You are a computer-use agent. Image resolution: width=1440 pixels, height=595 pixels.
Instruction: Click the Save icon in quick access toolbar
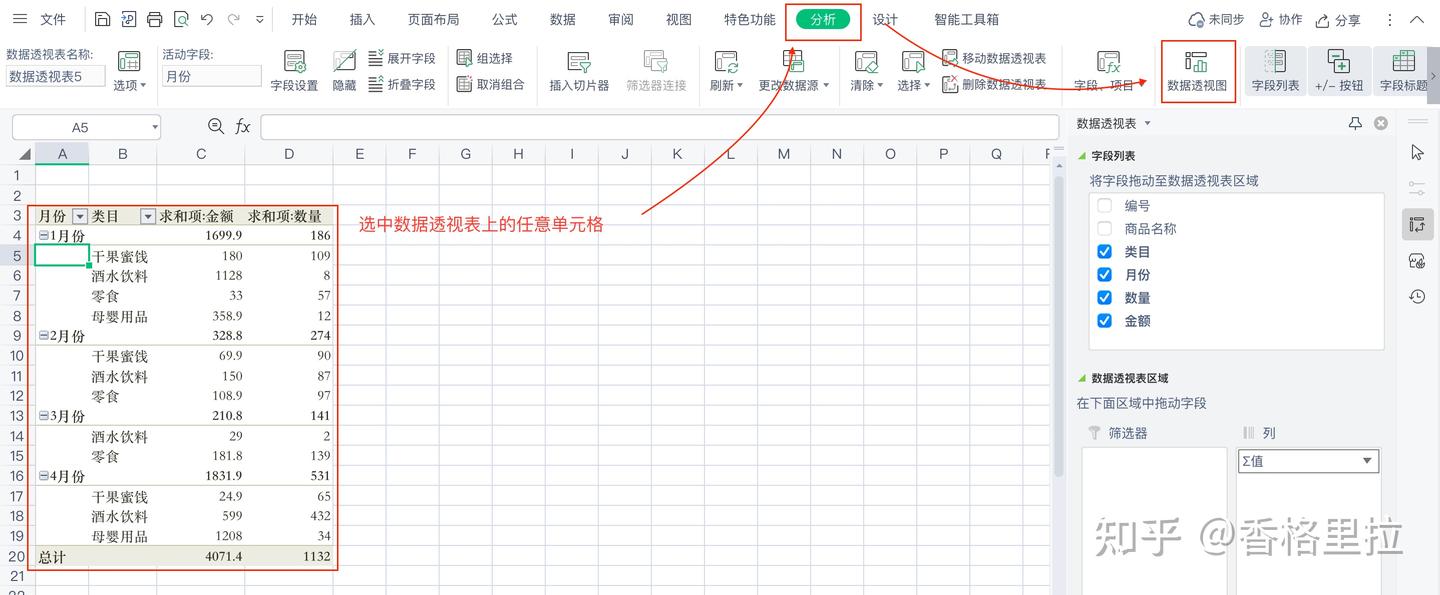[102, 19]
